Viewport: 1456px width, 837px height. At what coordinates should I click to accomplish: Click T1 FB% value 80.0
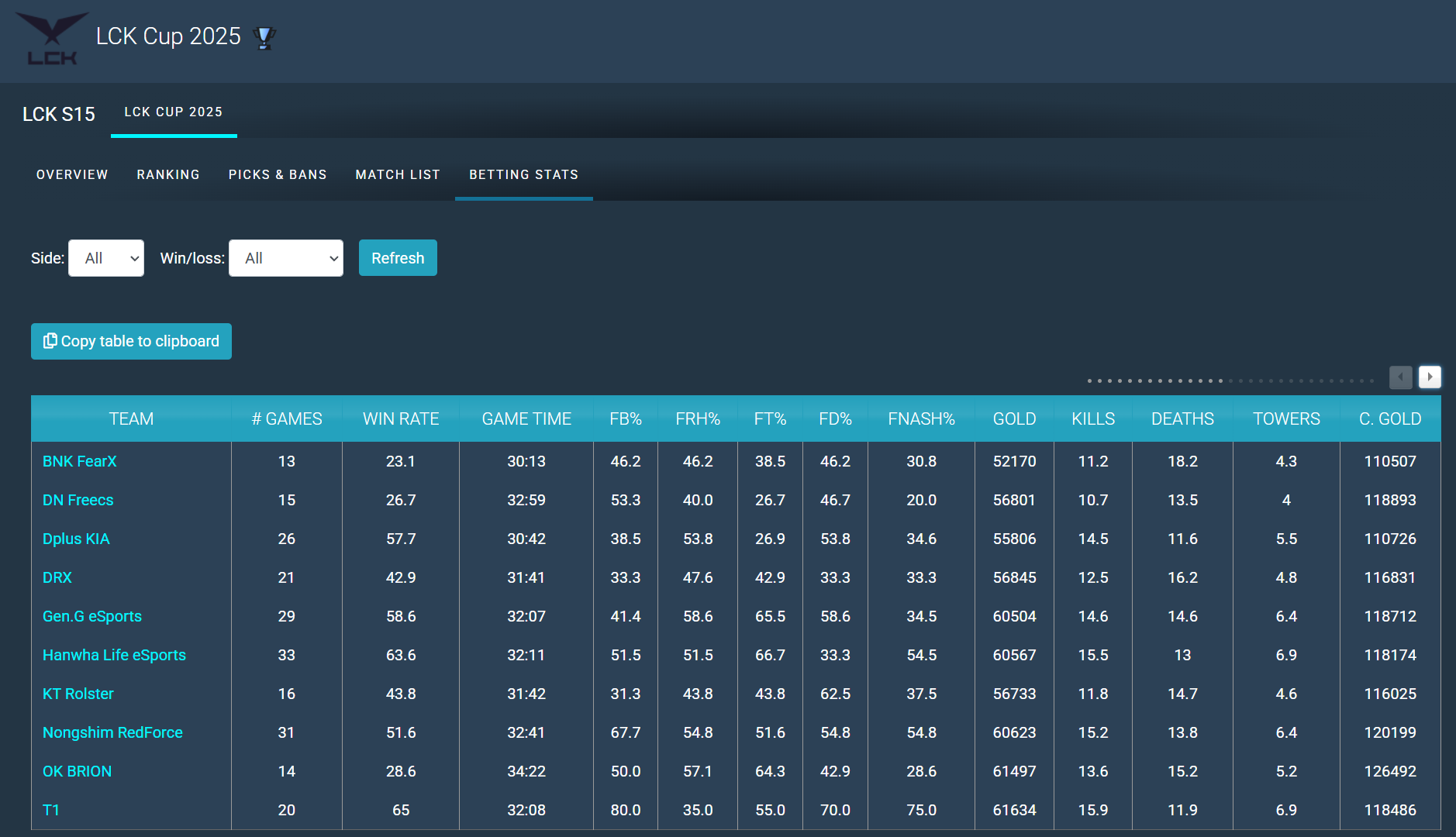coord(626,810)
